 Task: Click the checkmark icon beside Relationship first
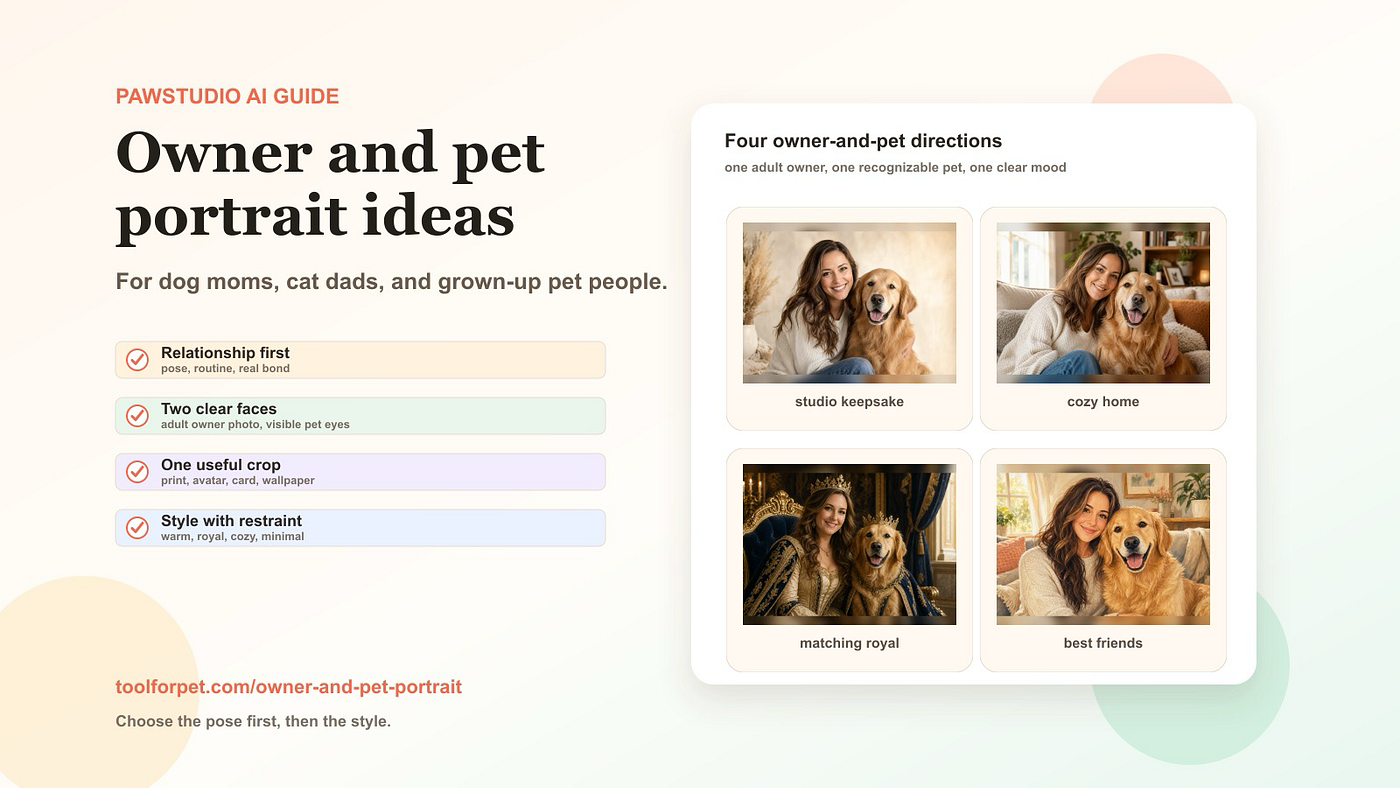pos(137,360)
